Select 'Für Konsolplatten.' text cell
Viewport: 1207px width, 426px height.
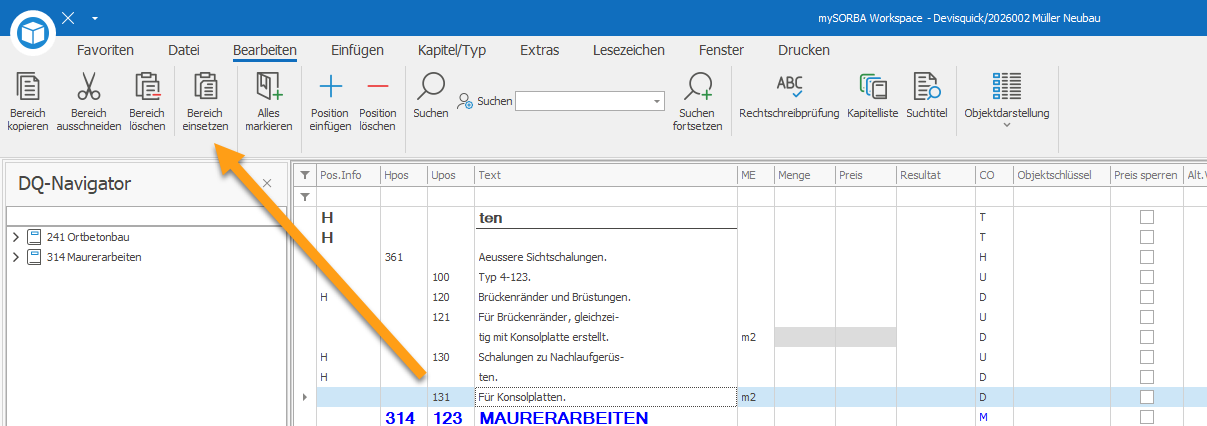click(605, 397)
